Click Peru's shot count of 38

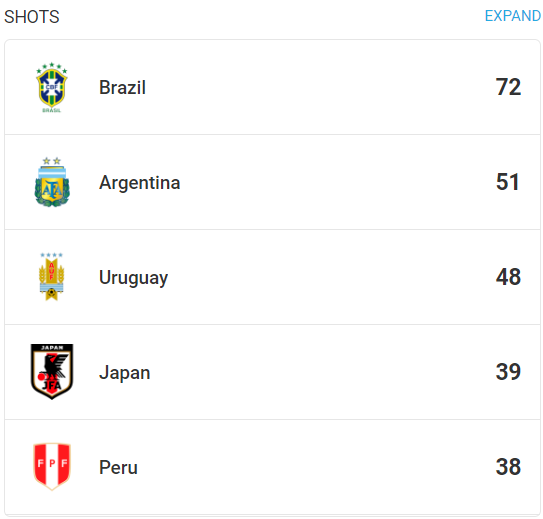click(508, 466)
